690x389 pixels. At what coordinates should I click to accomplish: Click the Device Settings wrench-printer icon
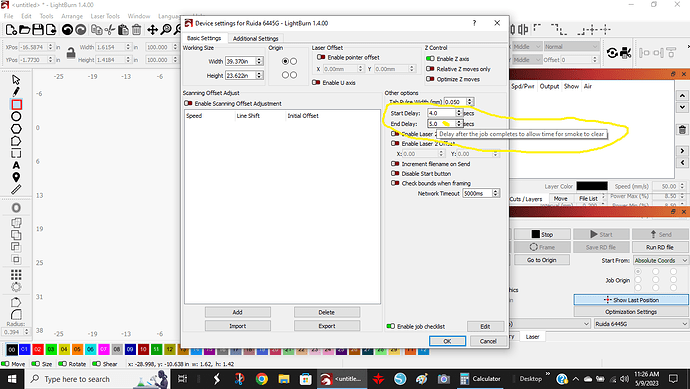click(625, 53)
